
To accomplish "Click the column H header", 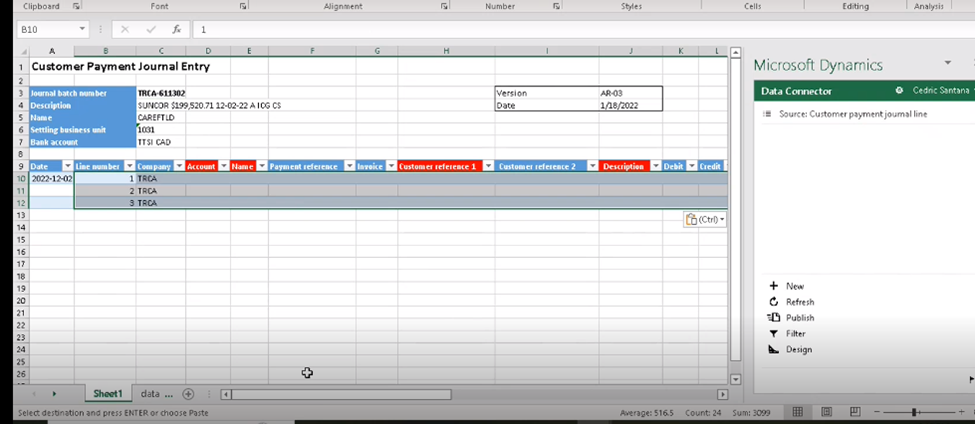I will 446,52.
